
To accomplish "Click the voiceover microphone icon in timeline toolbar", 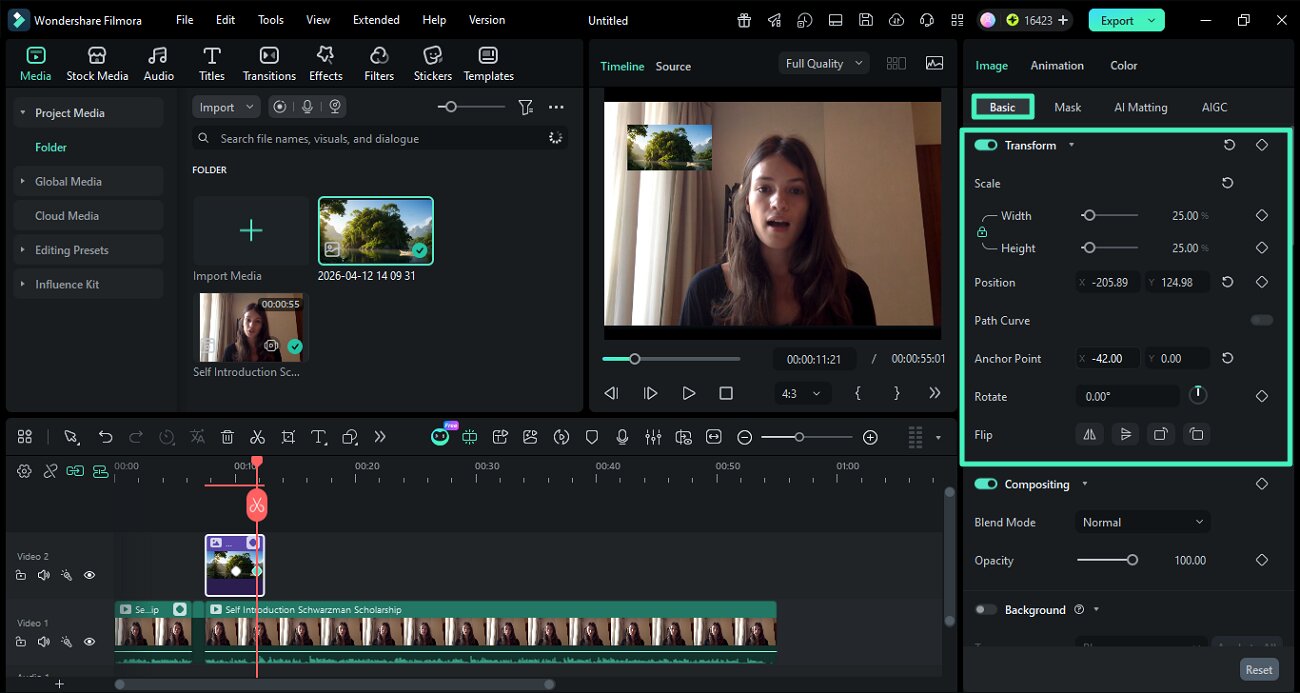I will [x=622, y=437].
